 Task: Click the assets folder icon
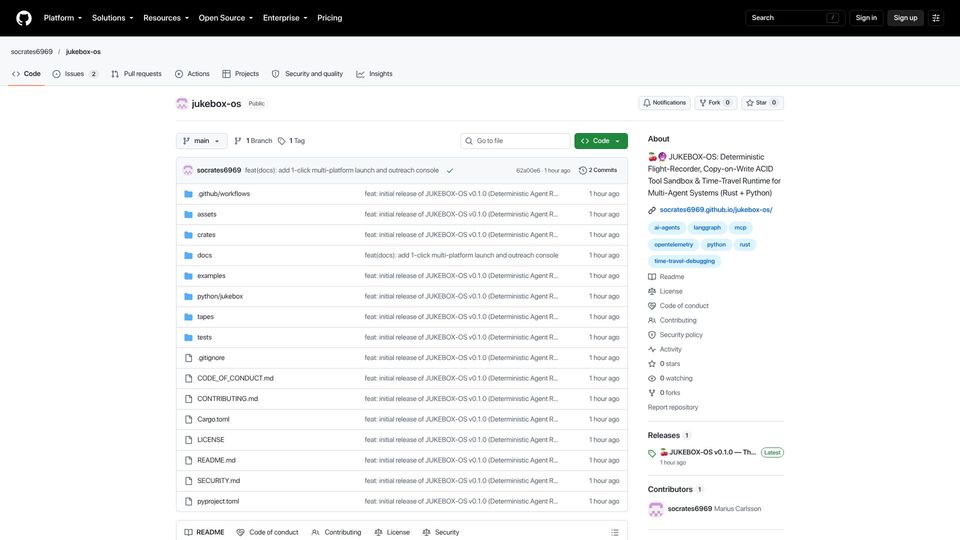189,214
